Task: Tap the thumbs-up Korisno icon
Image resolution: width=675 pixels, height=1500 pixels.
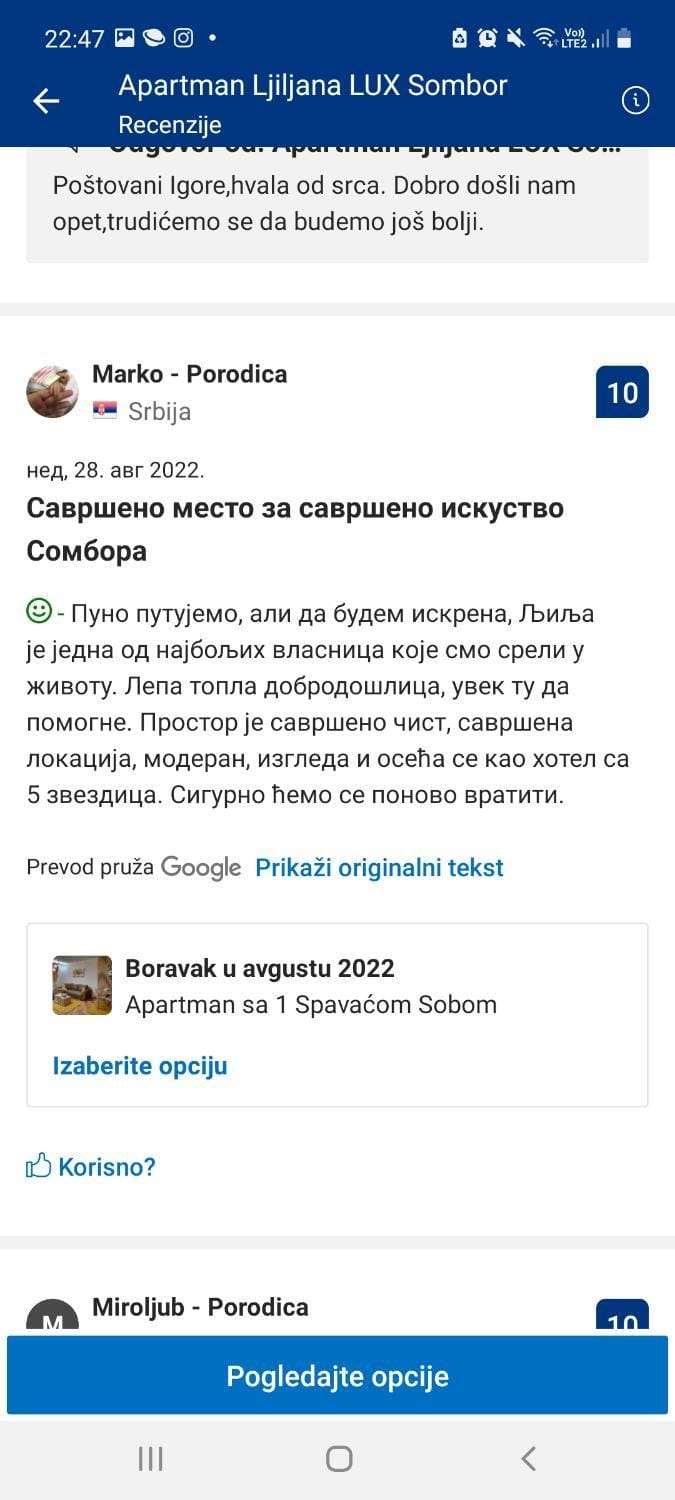Action: pos(39,1166)
